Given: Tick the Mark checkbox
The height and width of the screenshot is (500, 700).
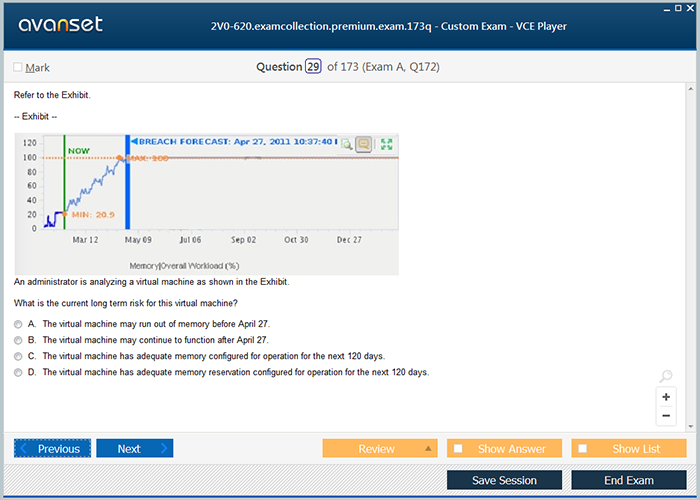Looking at the screenshot, I should (x=18, y=68).
